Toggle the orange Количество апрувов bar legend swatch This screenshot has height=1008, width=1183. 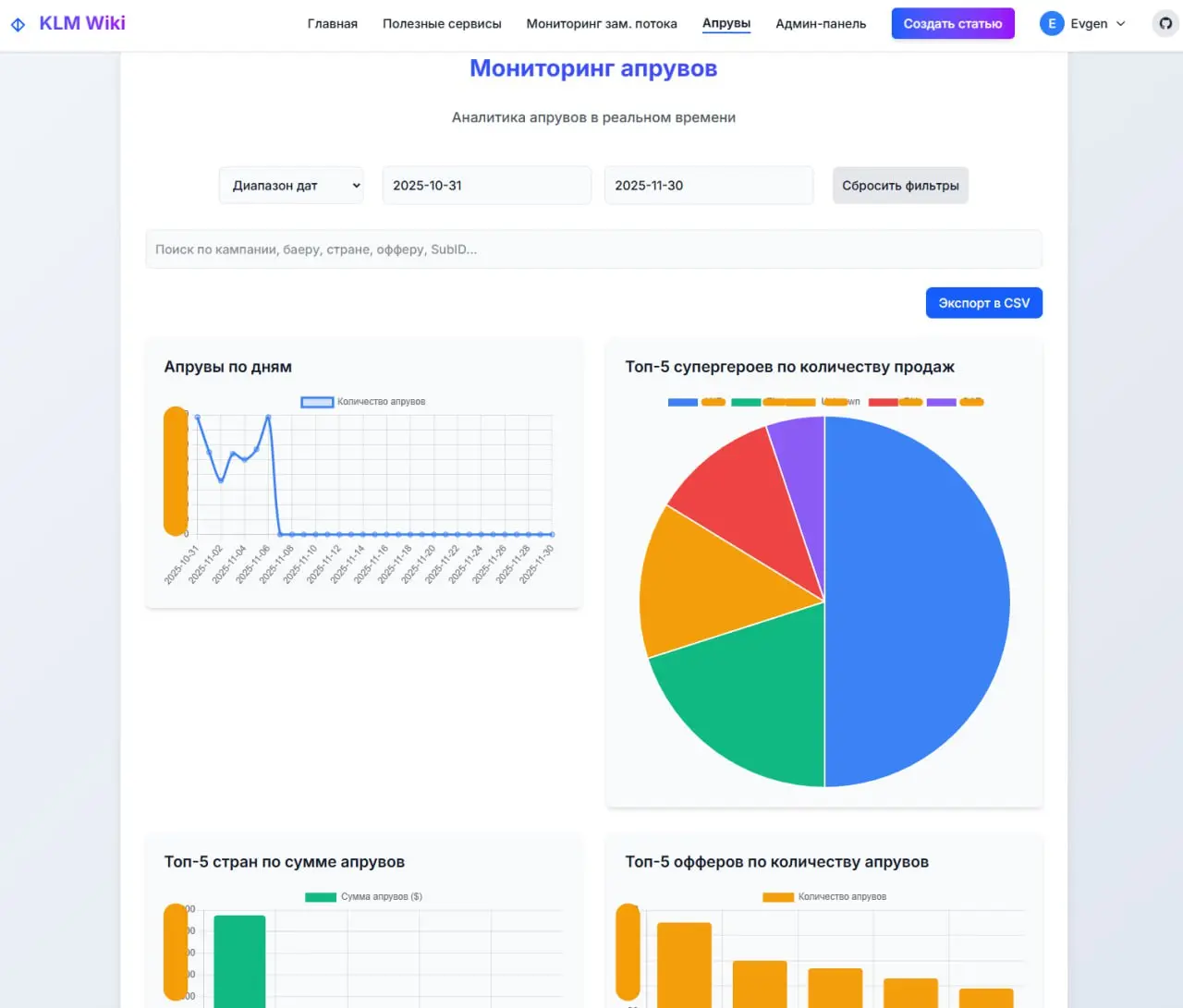coord(778,897)
